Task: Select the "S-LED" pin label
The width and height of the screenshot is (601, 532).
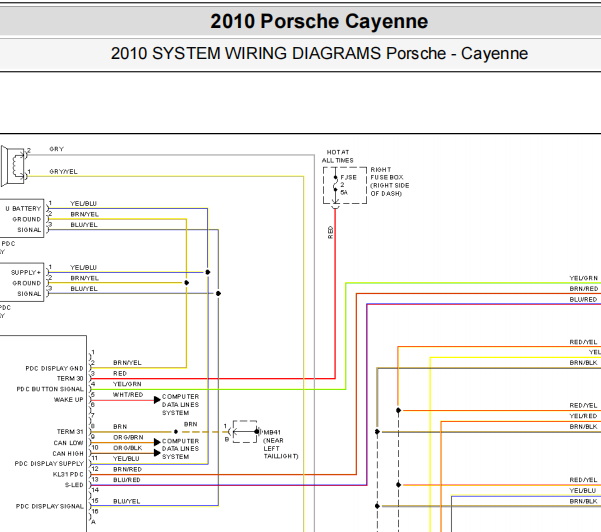Action: click(74, 485)
